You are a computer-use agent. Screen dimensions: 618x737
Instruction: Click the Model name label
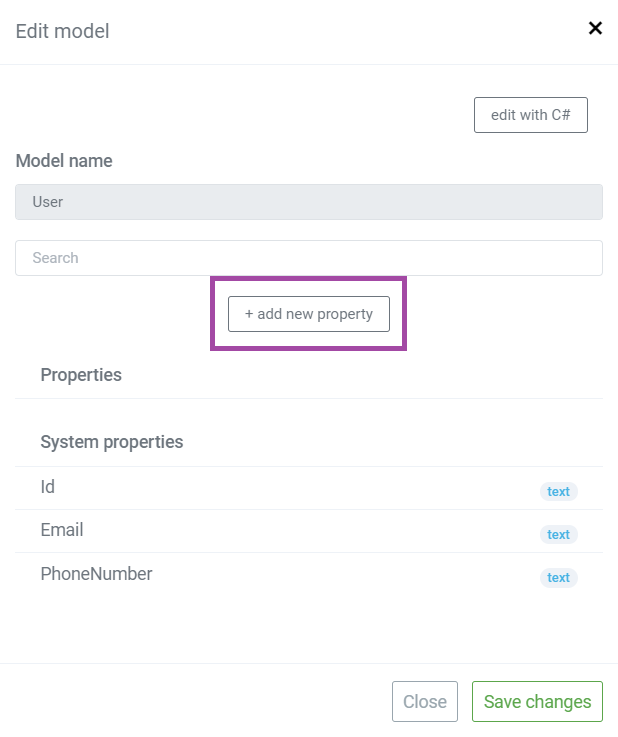[x=64, y=161]
